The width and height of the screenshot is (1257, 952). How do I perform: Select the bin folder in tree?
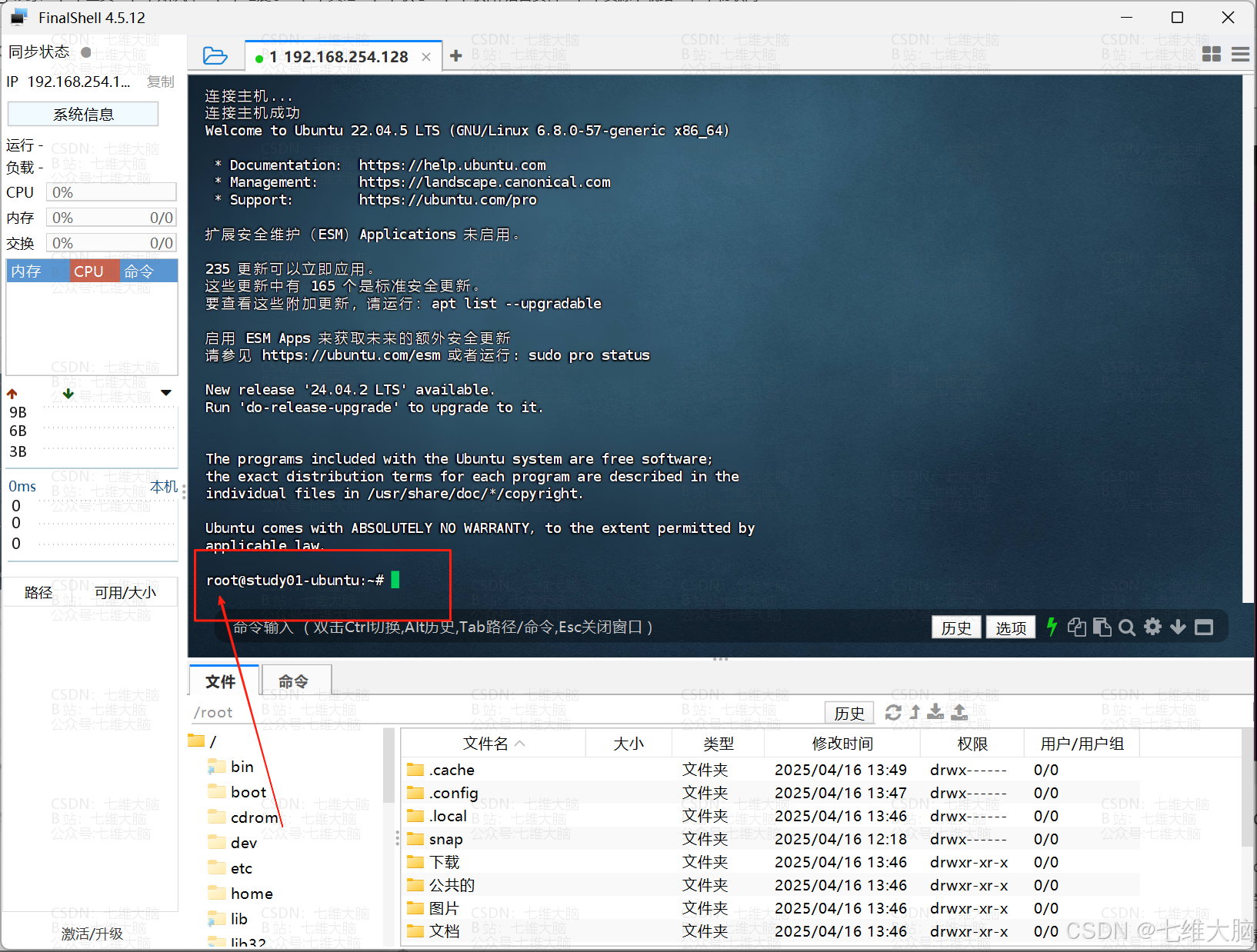tap(232, 767)
